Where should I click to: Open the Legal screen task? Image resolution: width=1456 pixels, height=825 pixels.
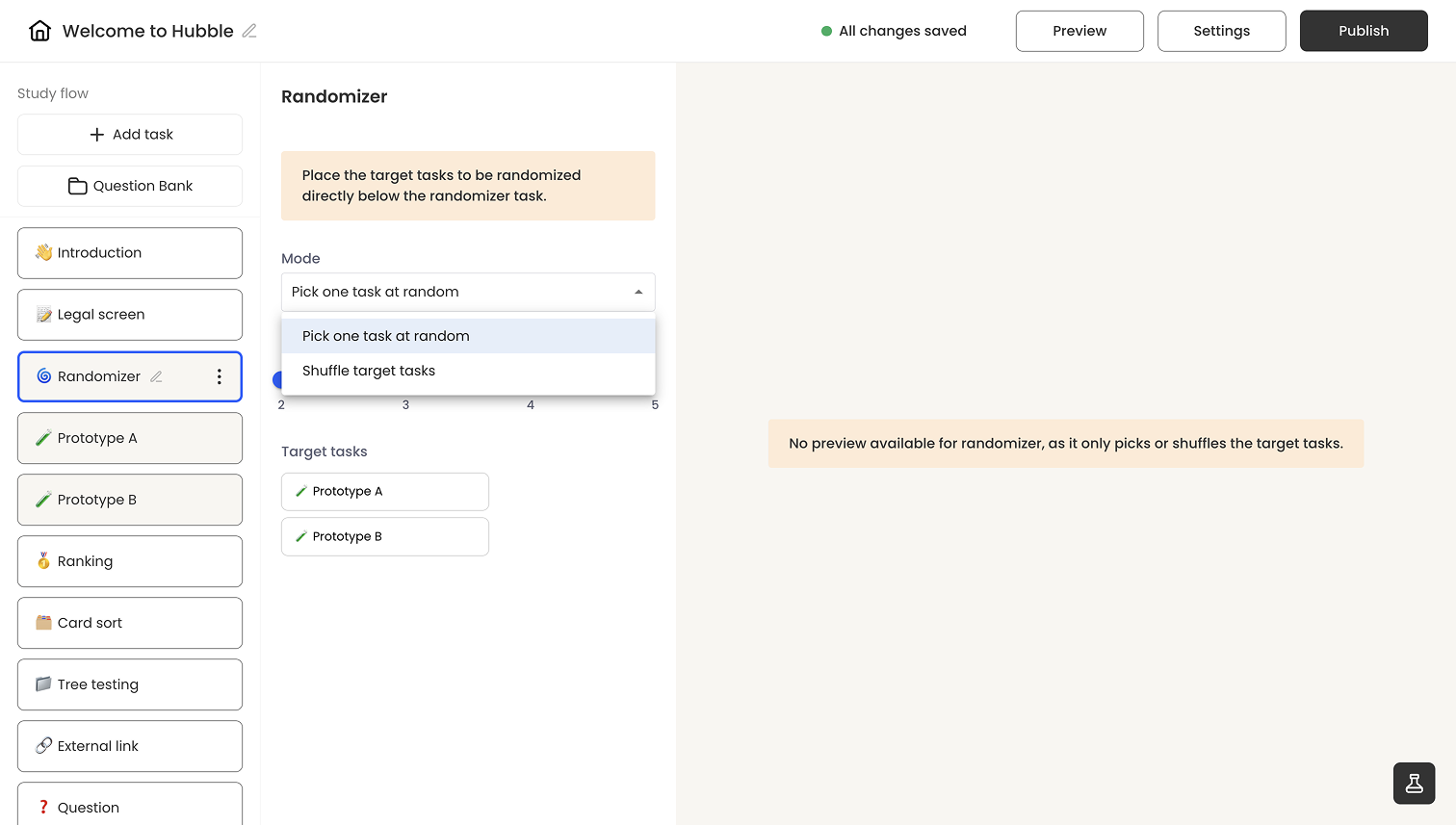pos(130,315)
